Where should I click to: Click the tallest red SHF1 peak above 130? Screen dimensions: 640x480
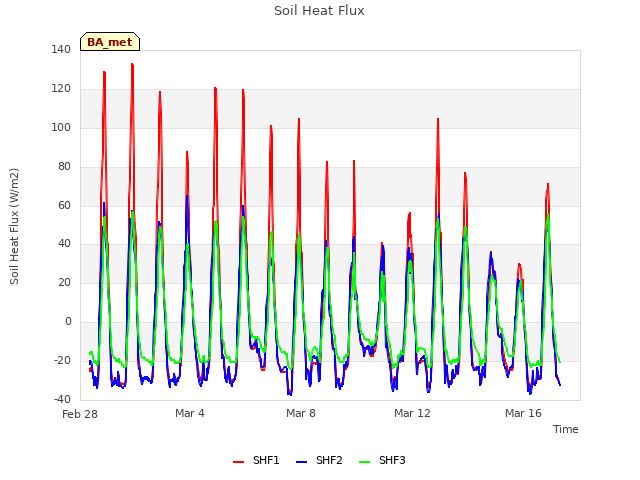(132, 64)
